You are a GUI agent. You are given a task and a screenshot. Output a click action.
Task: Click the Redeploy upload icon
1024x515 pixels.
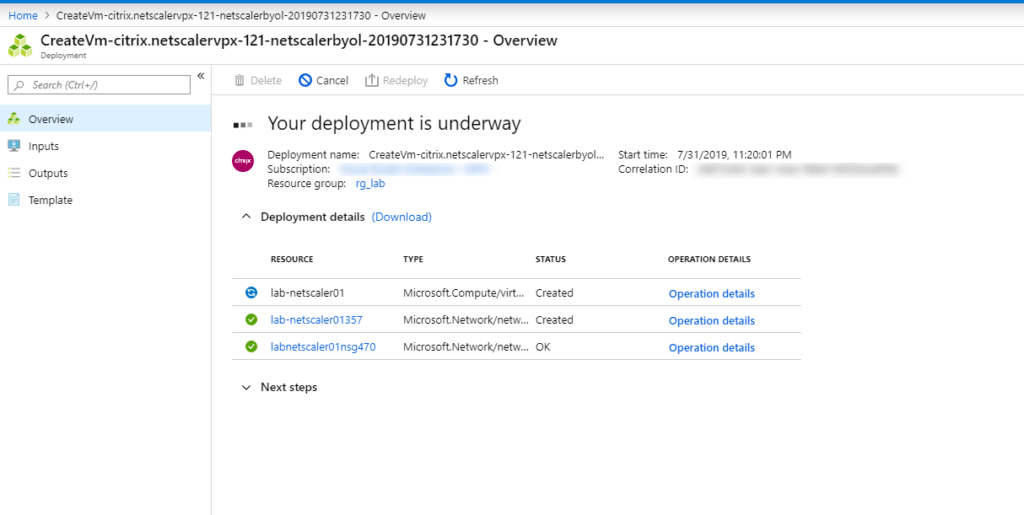tap(372, 80)
